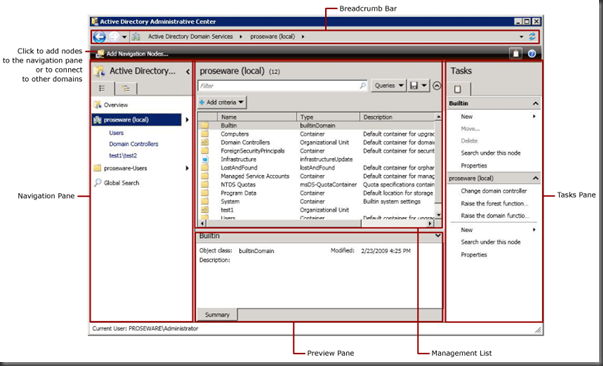Open dropdown arrow next to save icon
The image size is (603, 366).
coord(424,86)
